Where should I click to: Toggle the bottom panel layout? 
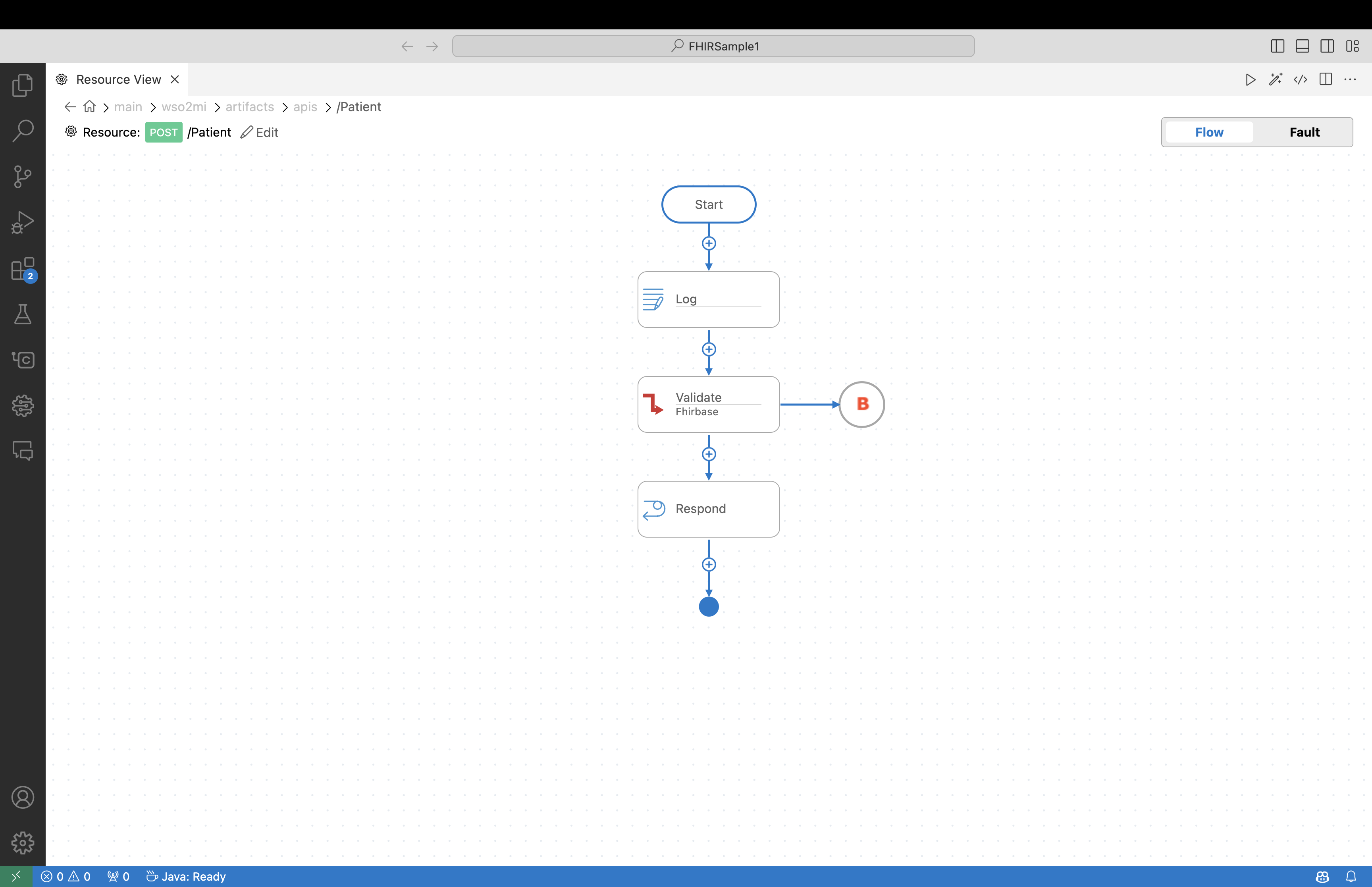[1303, 46]
